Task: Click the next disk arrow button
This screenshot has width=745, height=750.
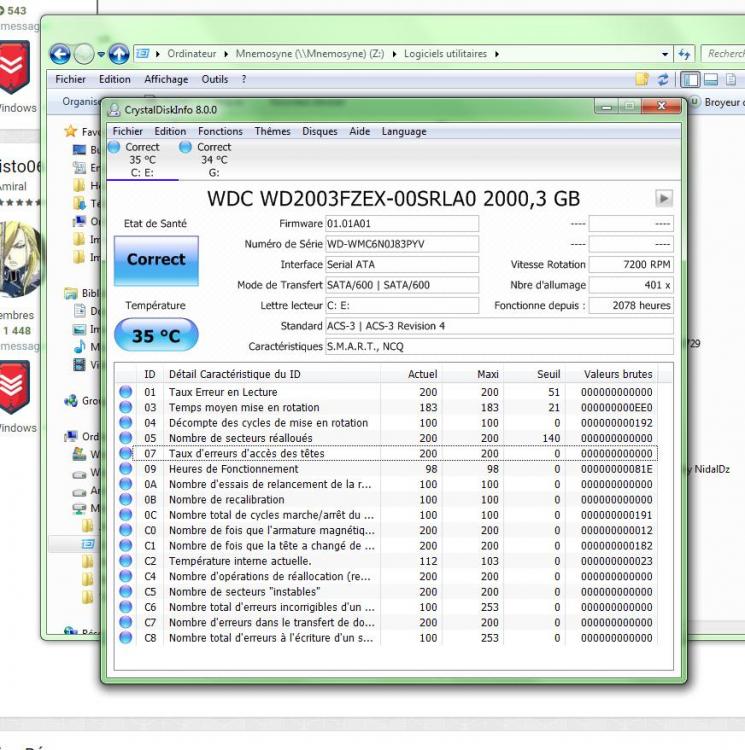Action: tap(663, 199)
